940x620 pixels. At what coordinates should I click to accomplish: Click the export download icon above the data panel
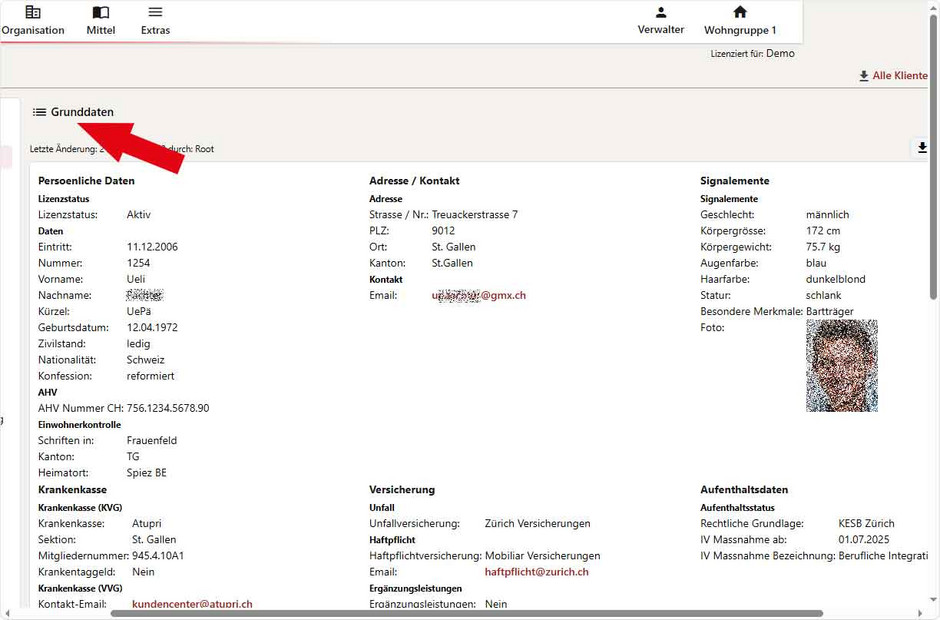pos(921,147)
